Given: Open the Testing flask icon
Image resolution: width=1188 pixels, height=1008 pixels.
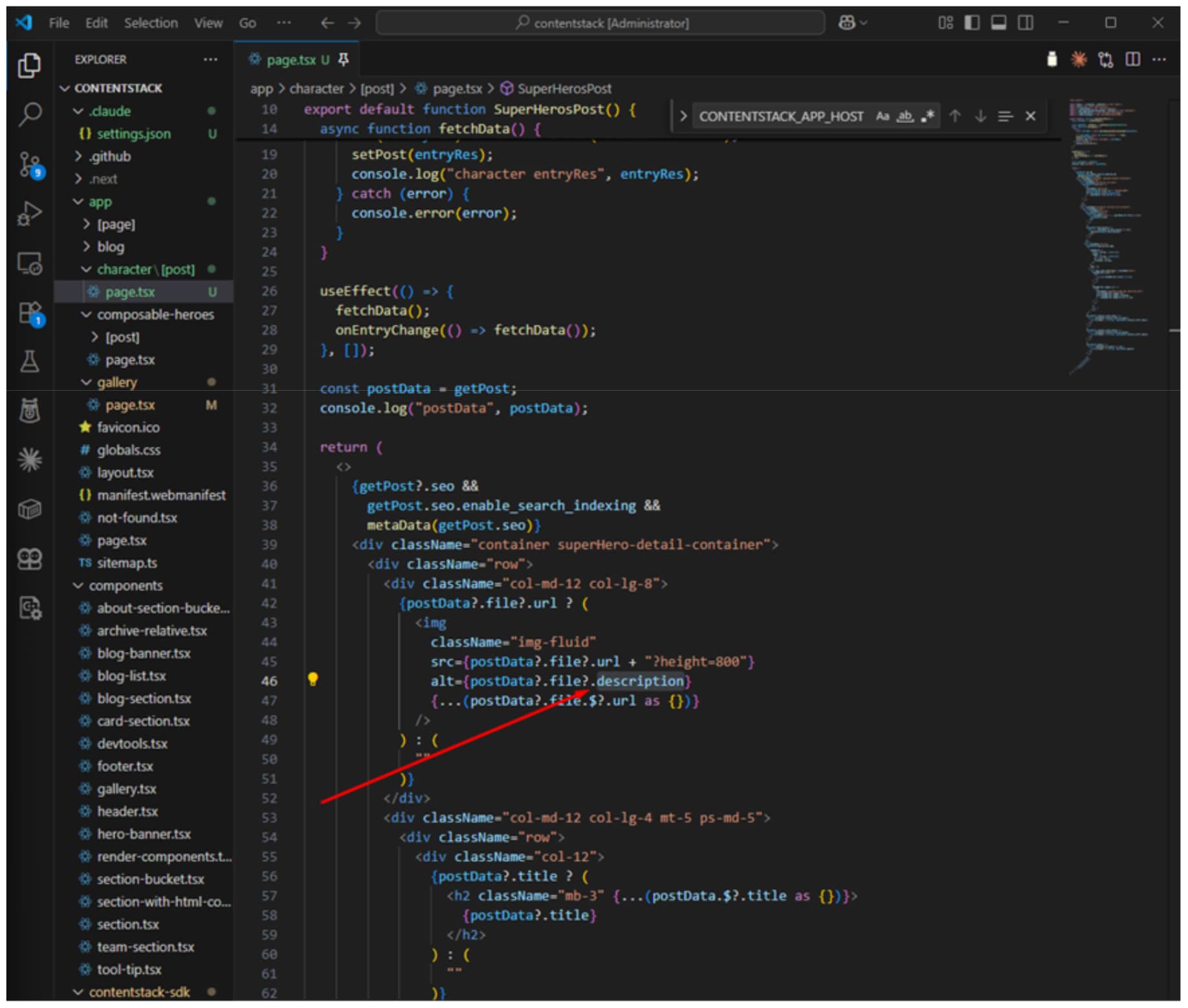Looking at the screenshot, I should pos(29,361).
